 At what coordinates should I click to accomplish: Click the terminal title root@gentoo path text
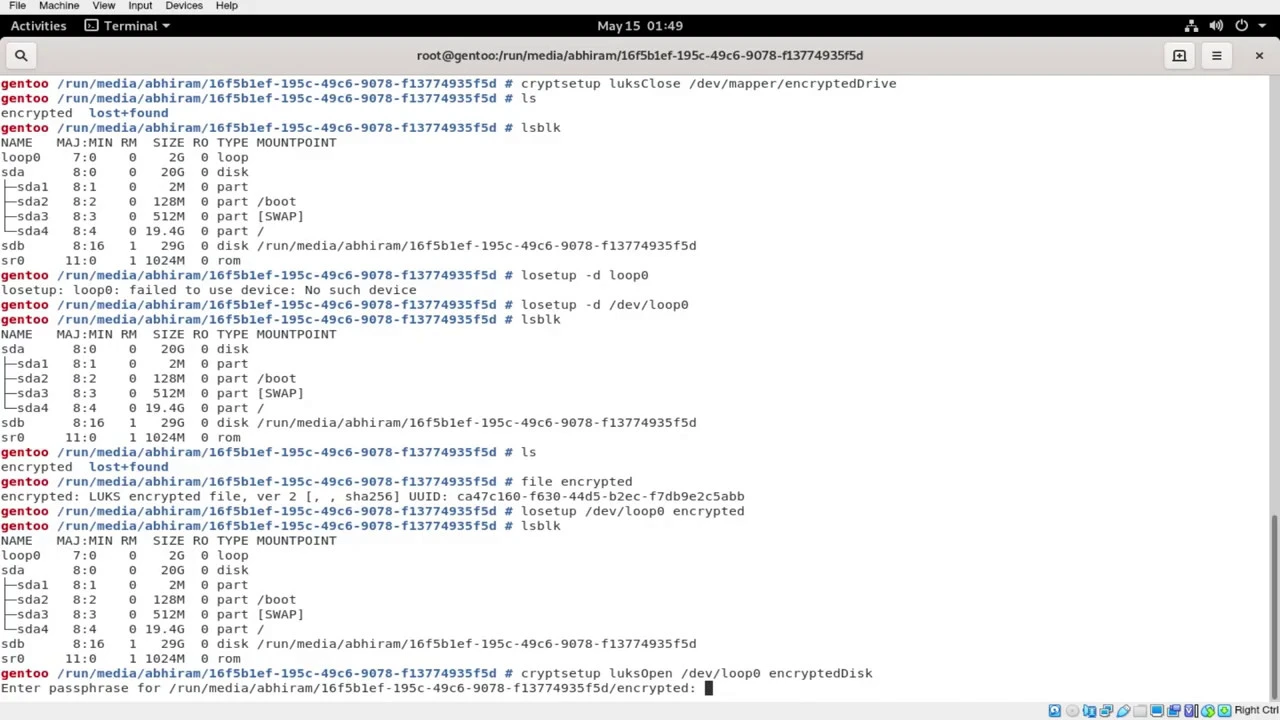pyautogui.click(x=640, y=55)
